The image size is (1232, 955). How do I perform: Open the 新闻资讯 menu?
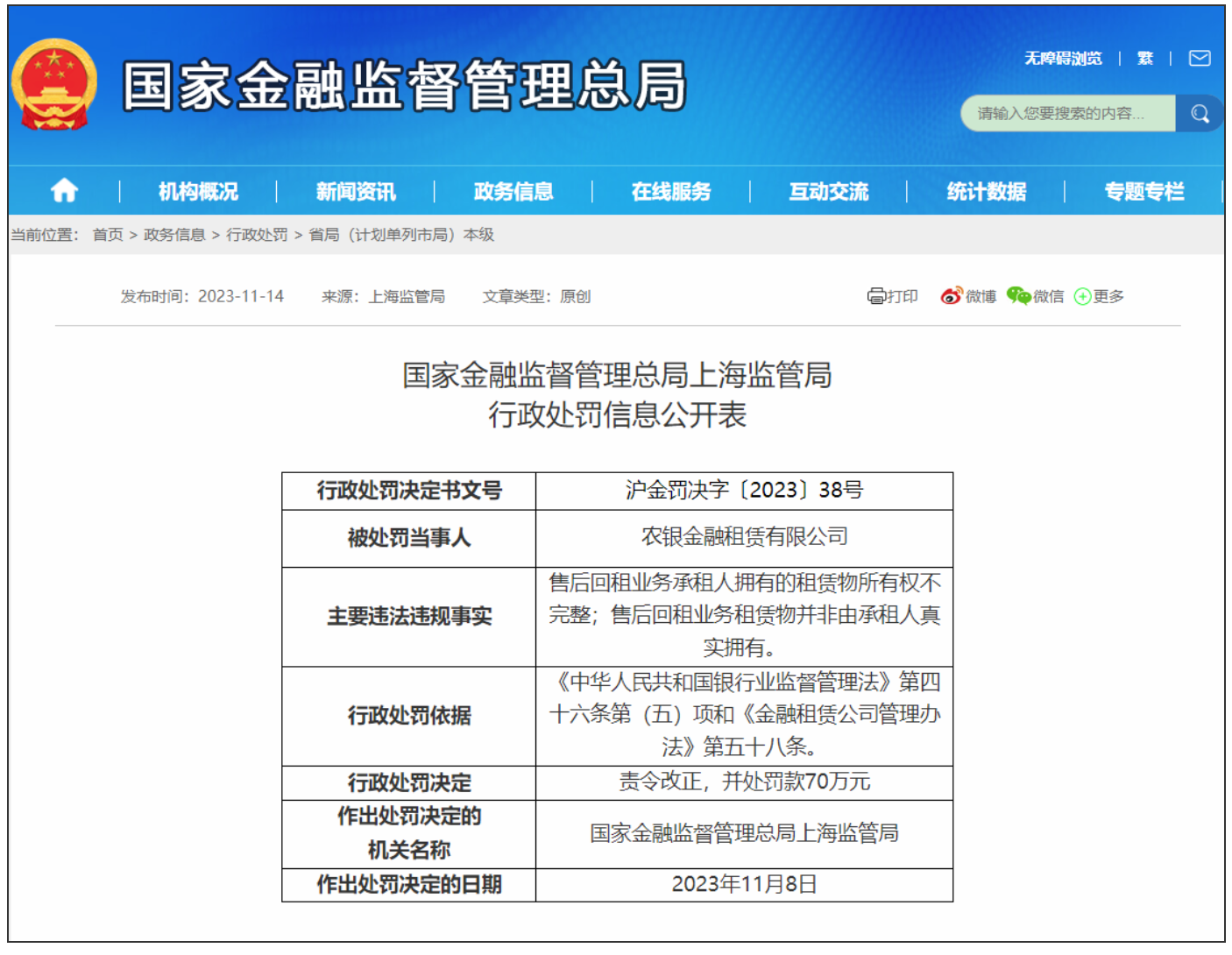(x=356, y=191)
